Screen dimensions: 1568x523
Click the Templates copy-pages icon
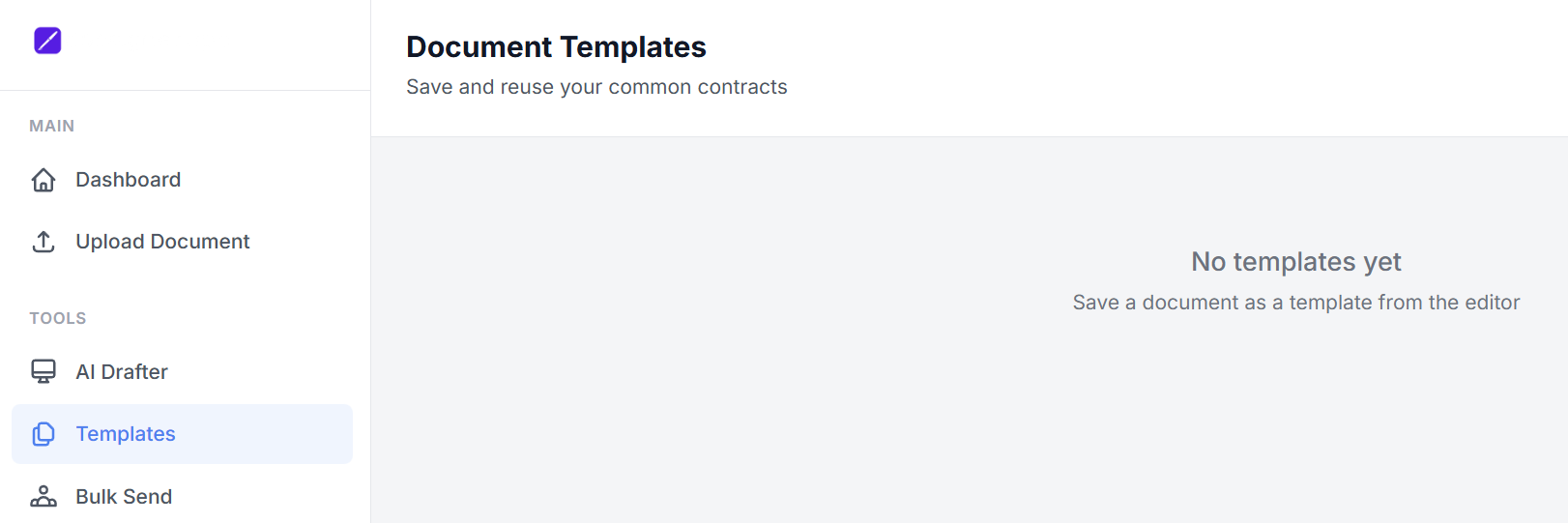point(44,434)
